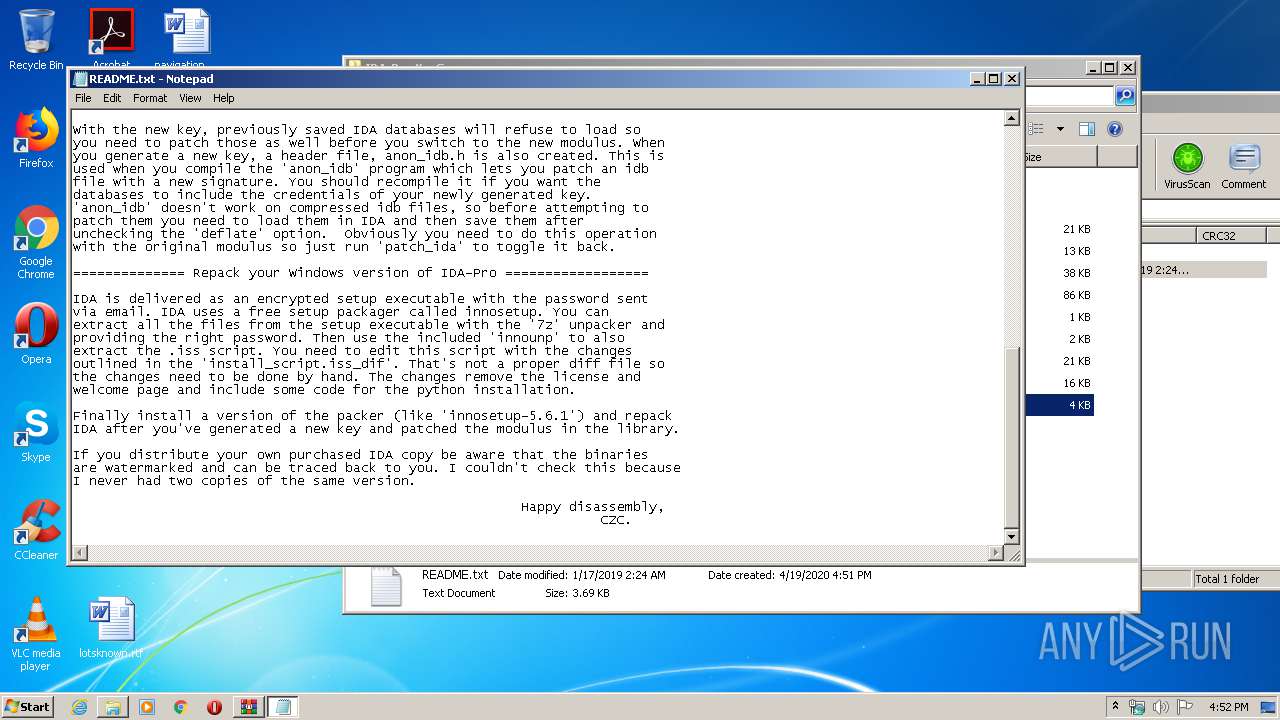The height and width of the screenshot is (720, 1280).
Task: Select the CCleaner desktop shortcut
Action: click(36, 530)
